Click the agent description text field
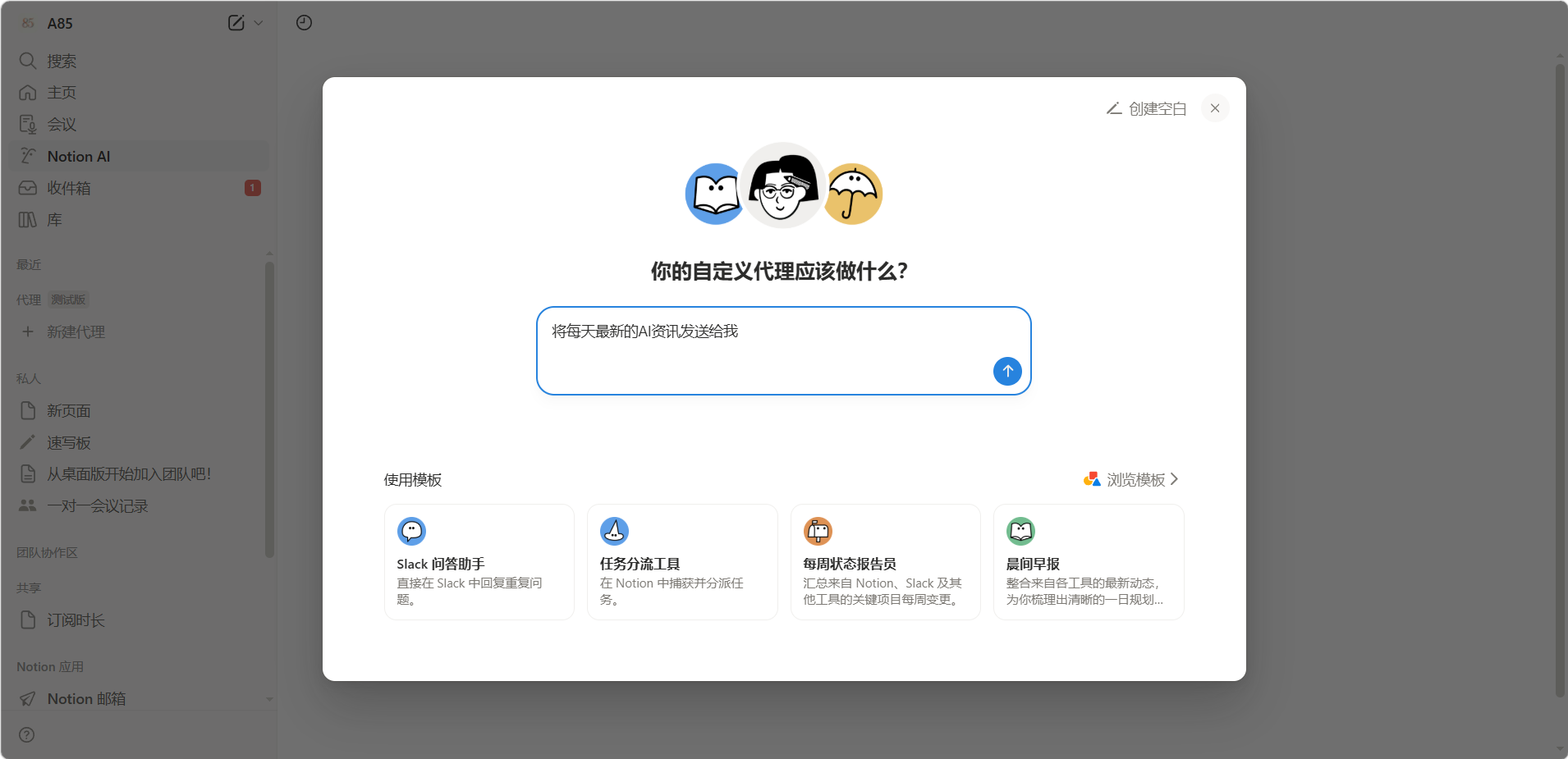1568x759 pixels. point(783,350)
